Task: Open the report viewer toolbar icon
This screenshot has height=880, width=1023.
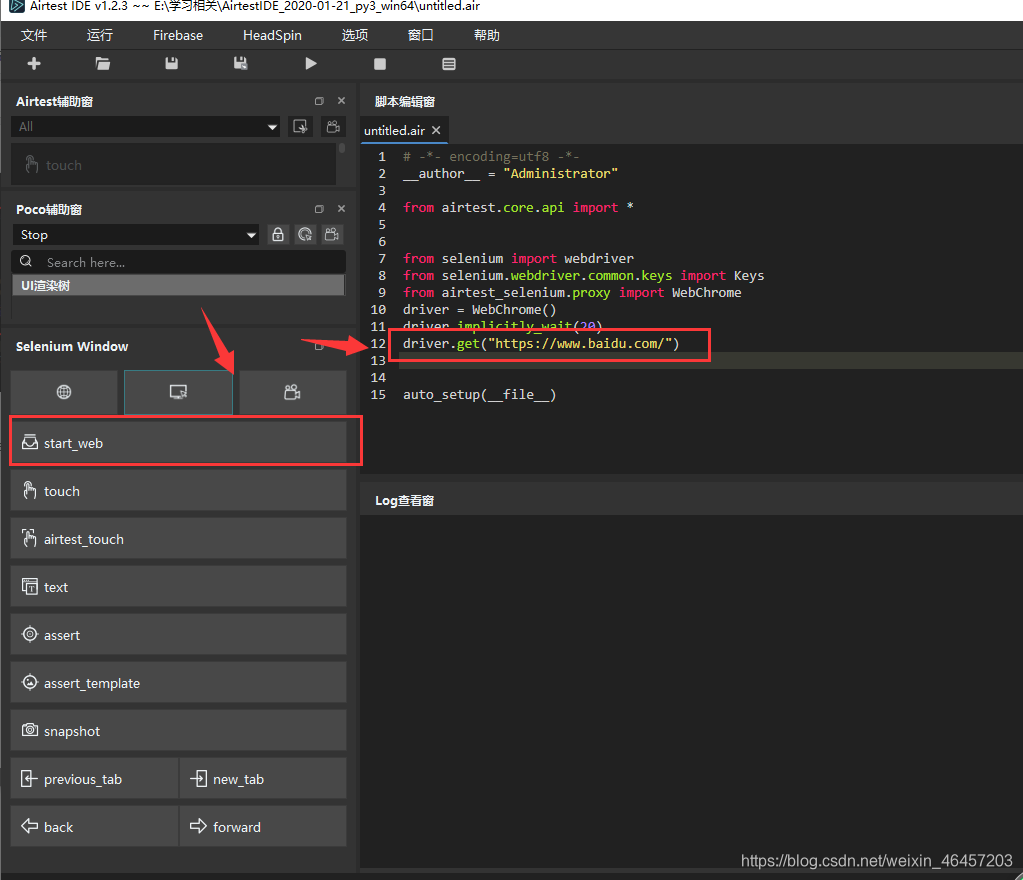Action: (449, 64)
